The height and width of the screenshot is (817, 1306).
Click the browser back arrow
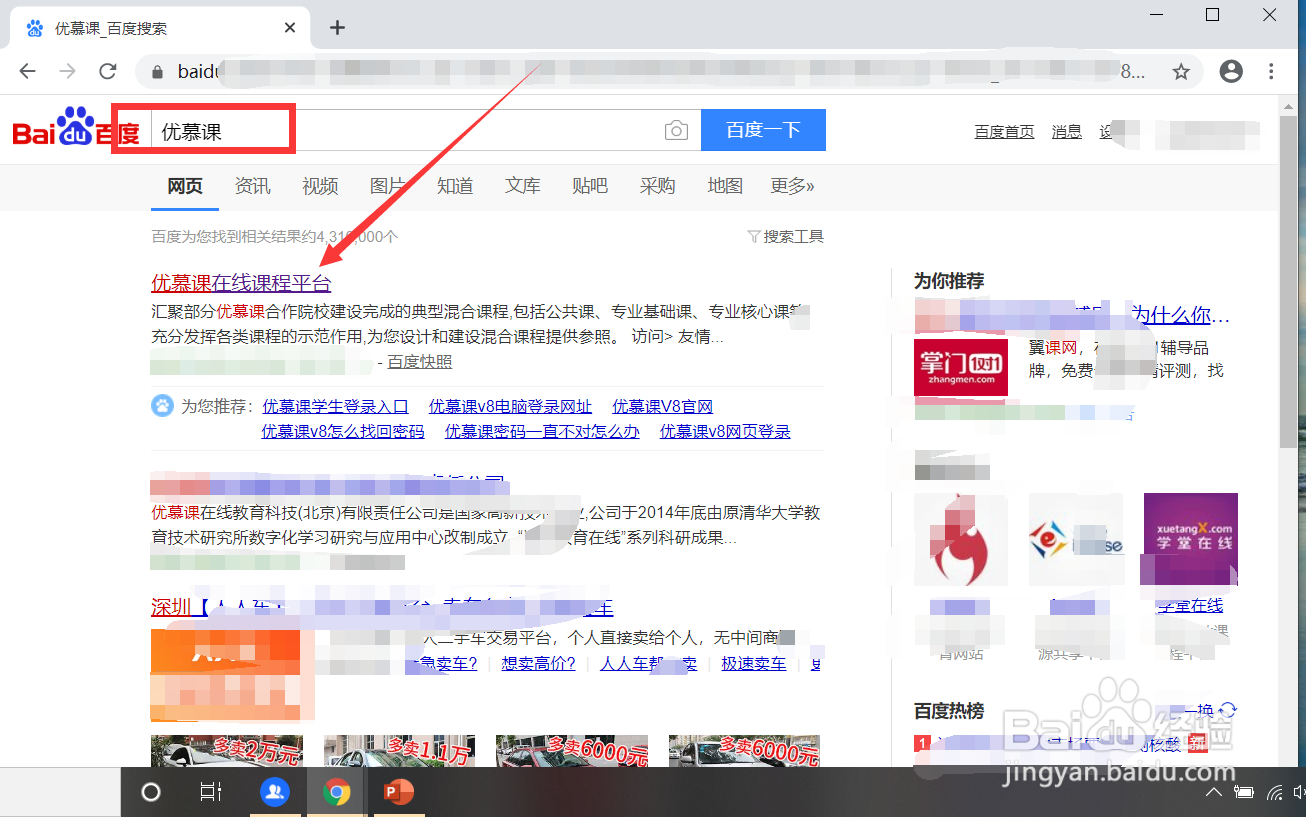(27, 71)
